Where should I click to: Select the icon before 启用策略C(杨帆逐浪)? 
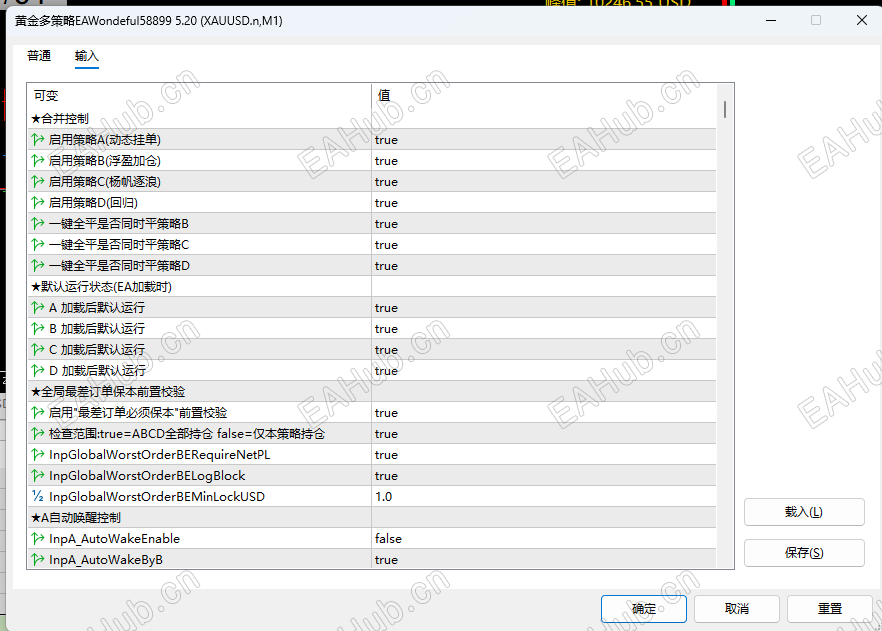[x=38, y=182]
